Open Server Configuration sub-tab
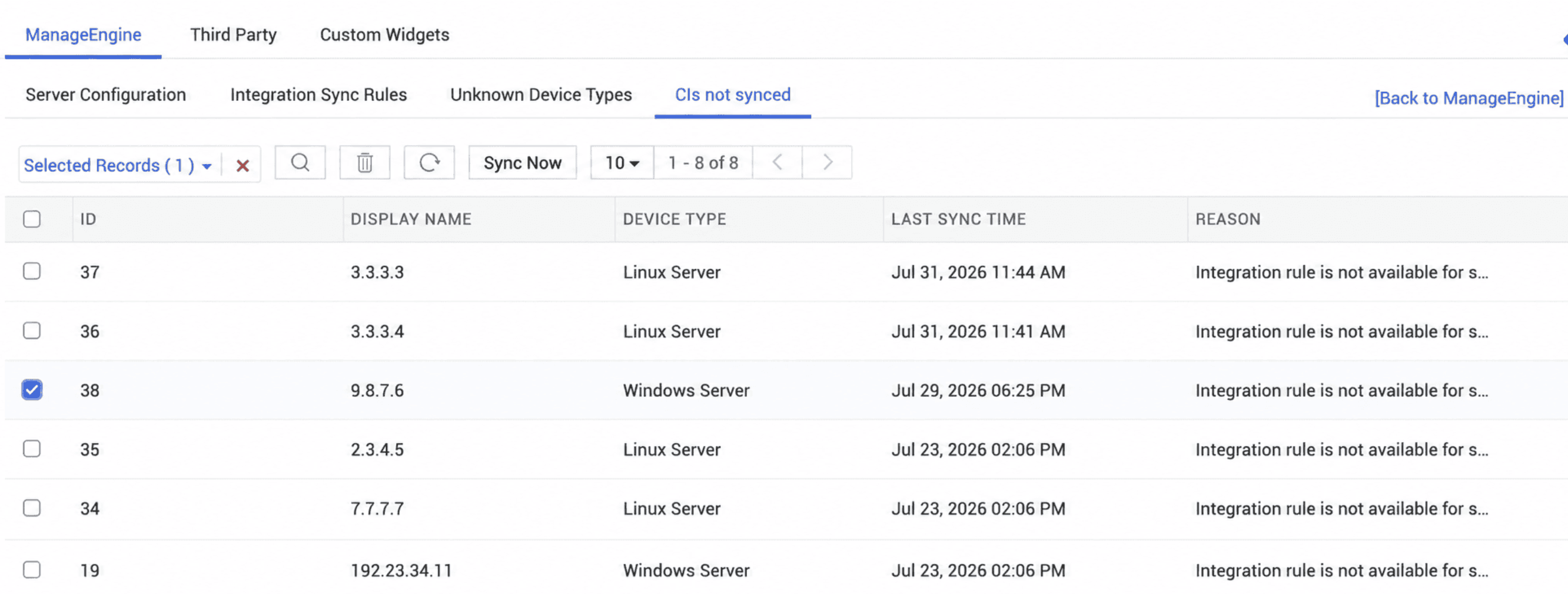 (106, 95)
